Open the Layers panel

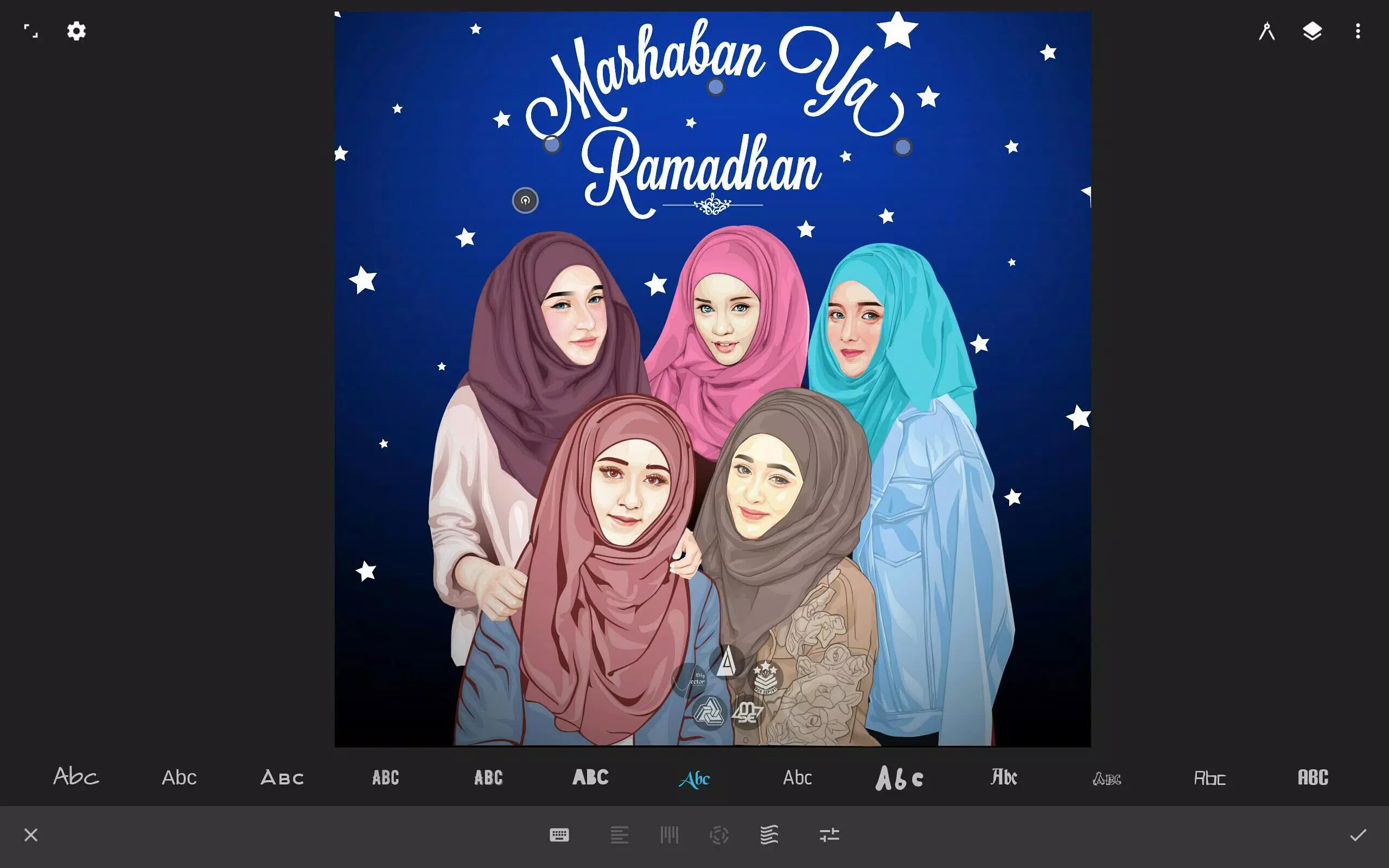(1312, 31)
